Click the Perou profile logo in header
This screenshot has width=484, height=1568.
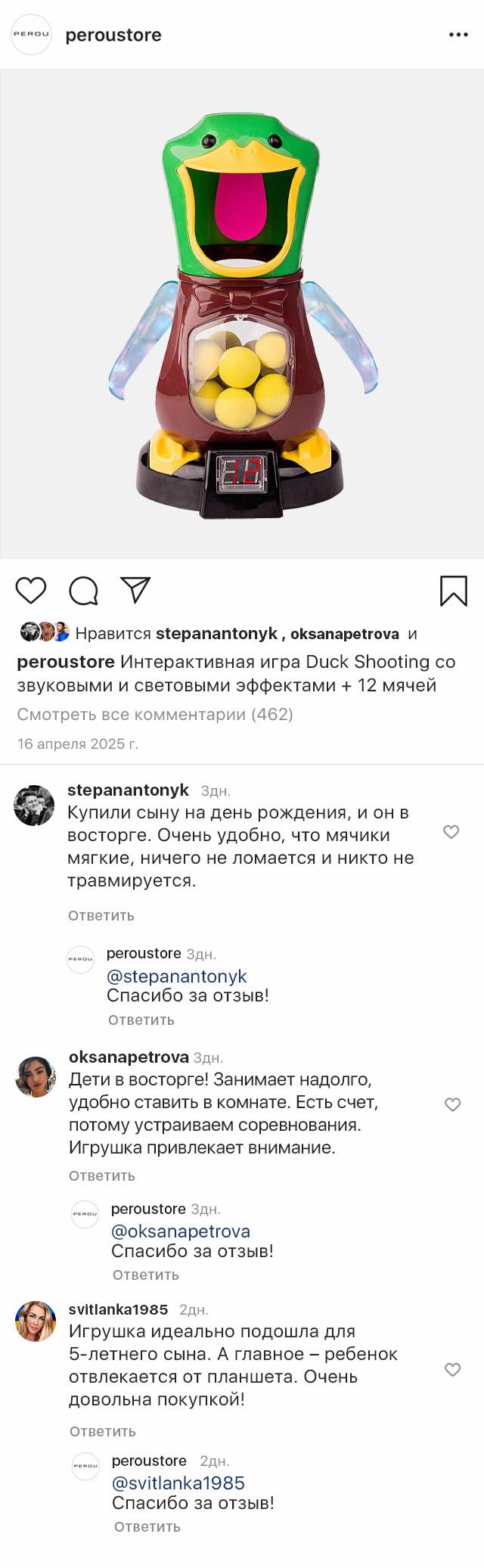coord(31,35)
